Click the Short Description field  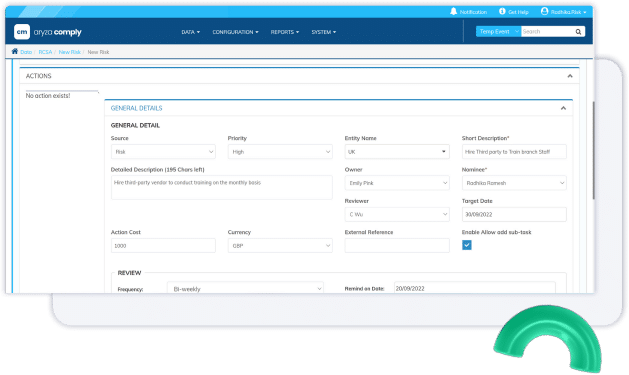tap(514, 152)
